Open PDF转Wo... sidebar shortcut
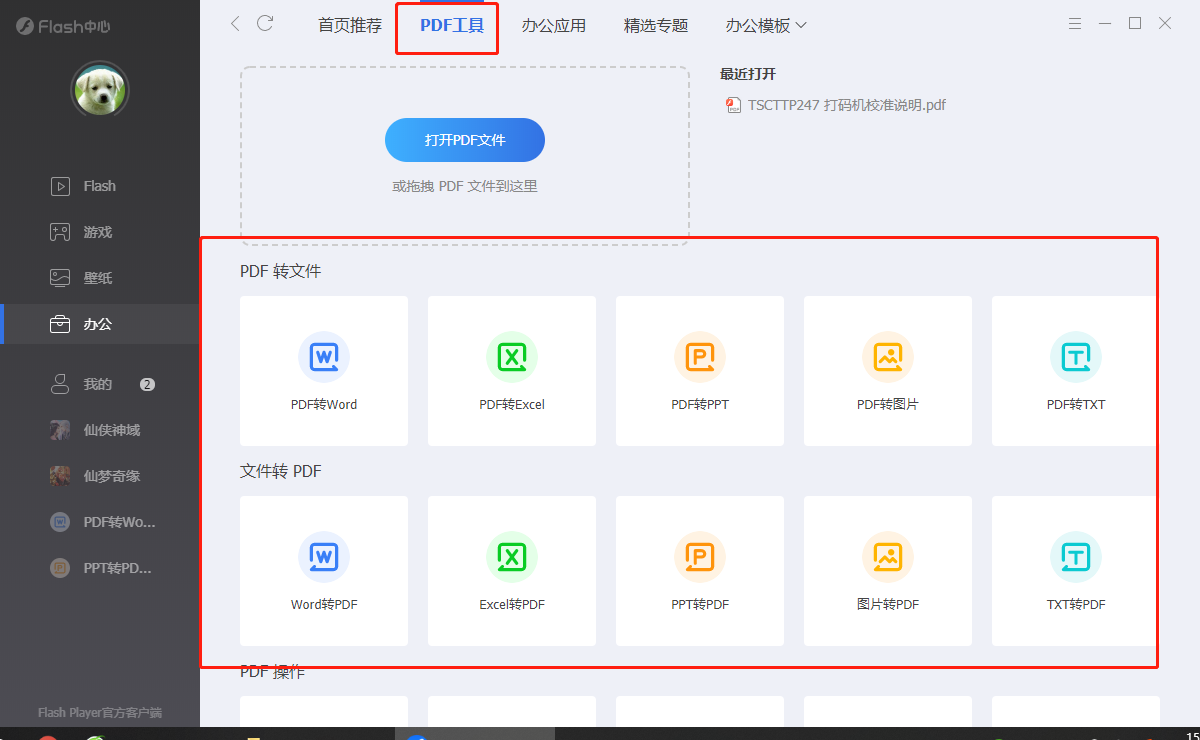Viewport: 1200px width, 740px height. (100, 522)
